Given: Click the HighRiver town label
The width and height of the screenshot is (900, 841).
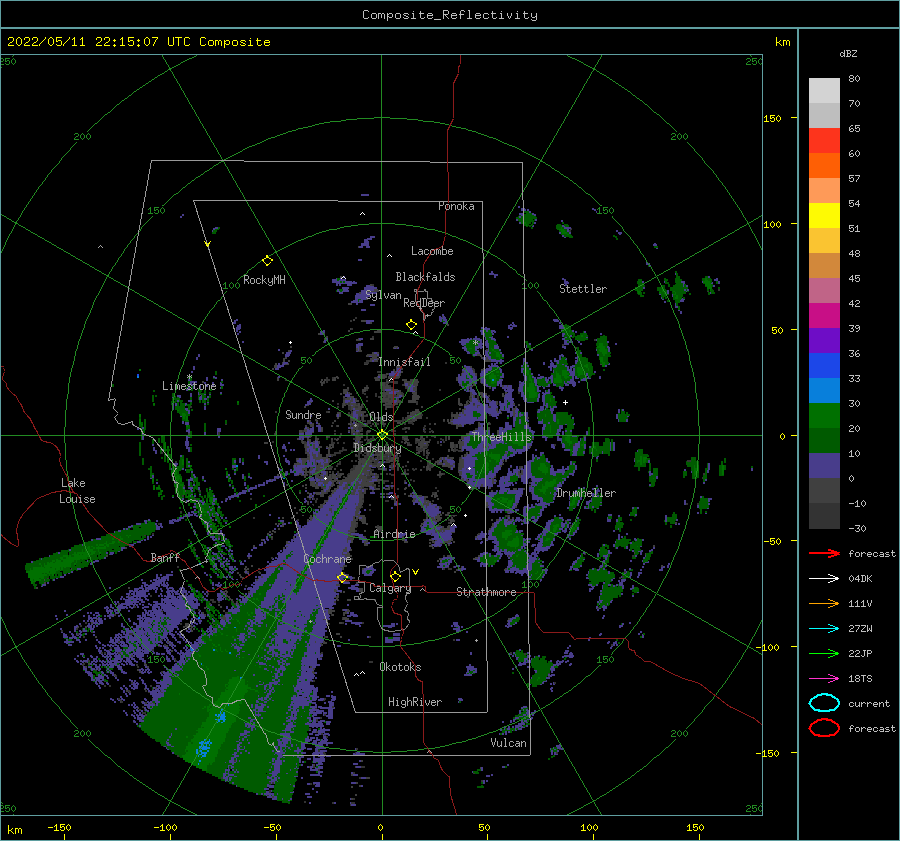Looking at the screenshot, I should coord(415,702).
